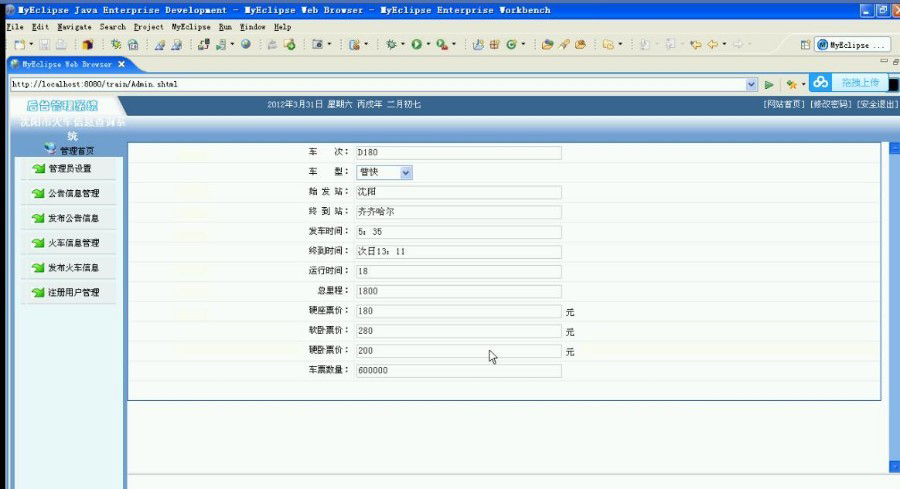Click the Open Perspective icon

click(x=805, y=45)
